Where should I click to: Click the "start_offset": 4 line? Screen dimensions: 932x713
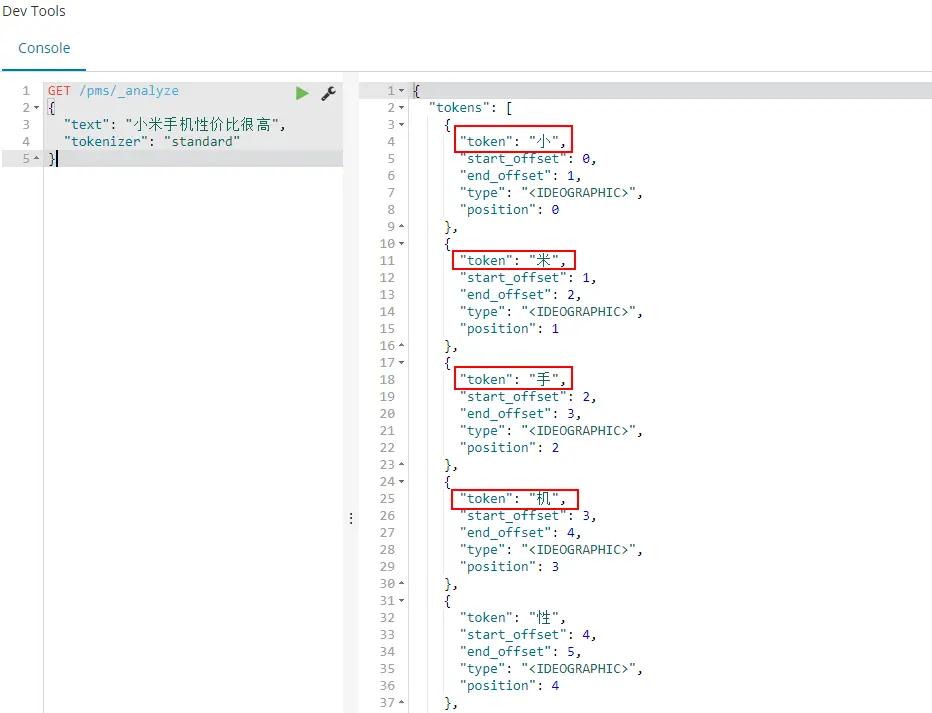528,635
